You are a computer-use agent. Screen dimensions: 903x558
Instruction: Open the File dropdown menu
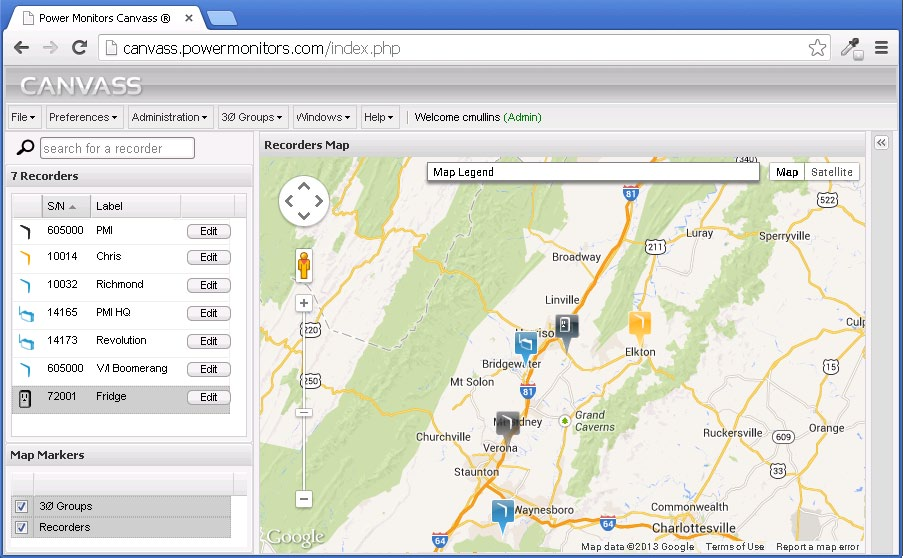click(x=24, y=117)
